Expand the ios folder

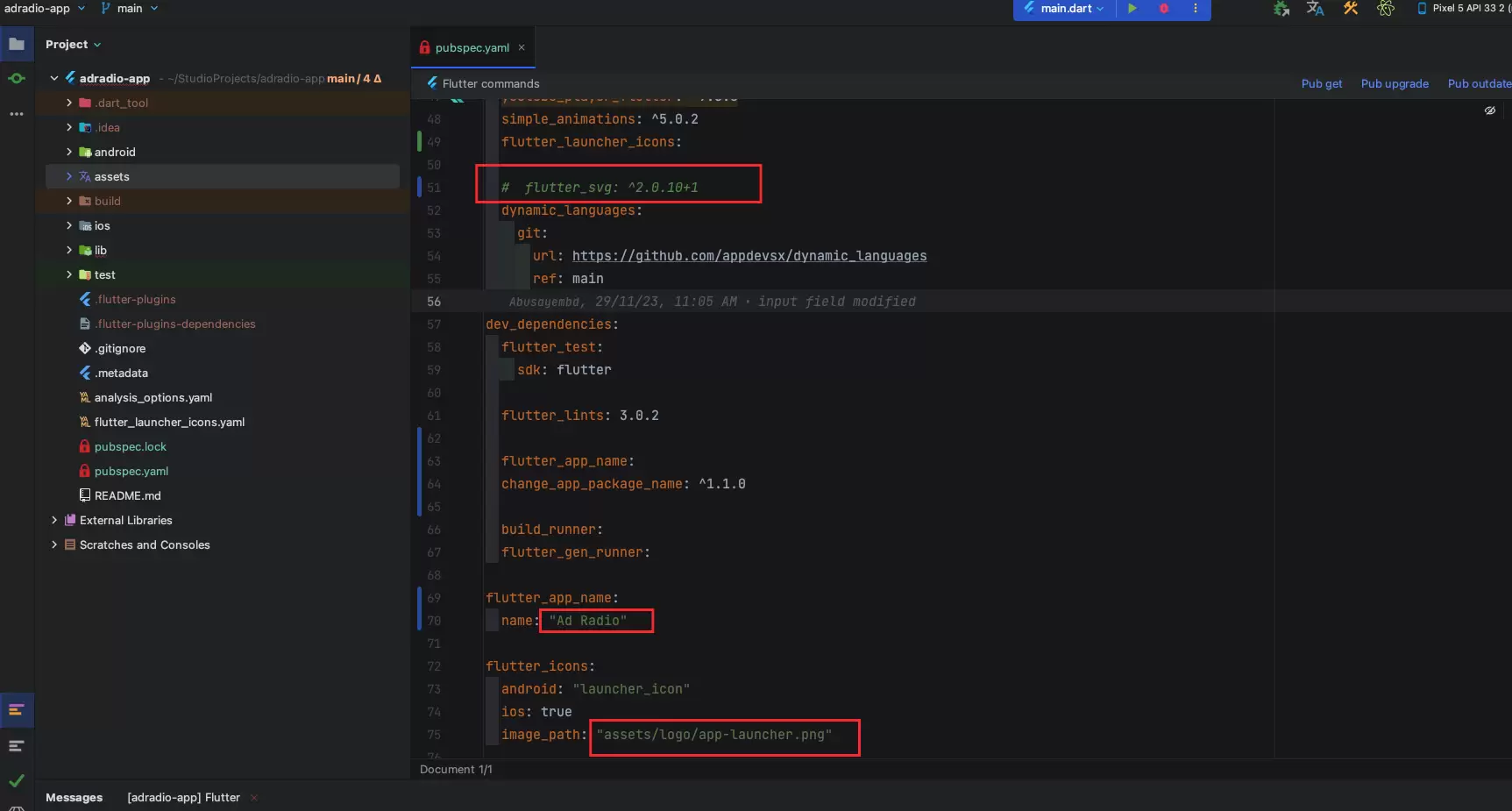(x=69, y=225)
